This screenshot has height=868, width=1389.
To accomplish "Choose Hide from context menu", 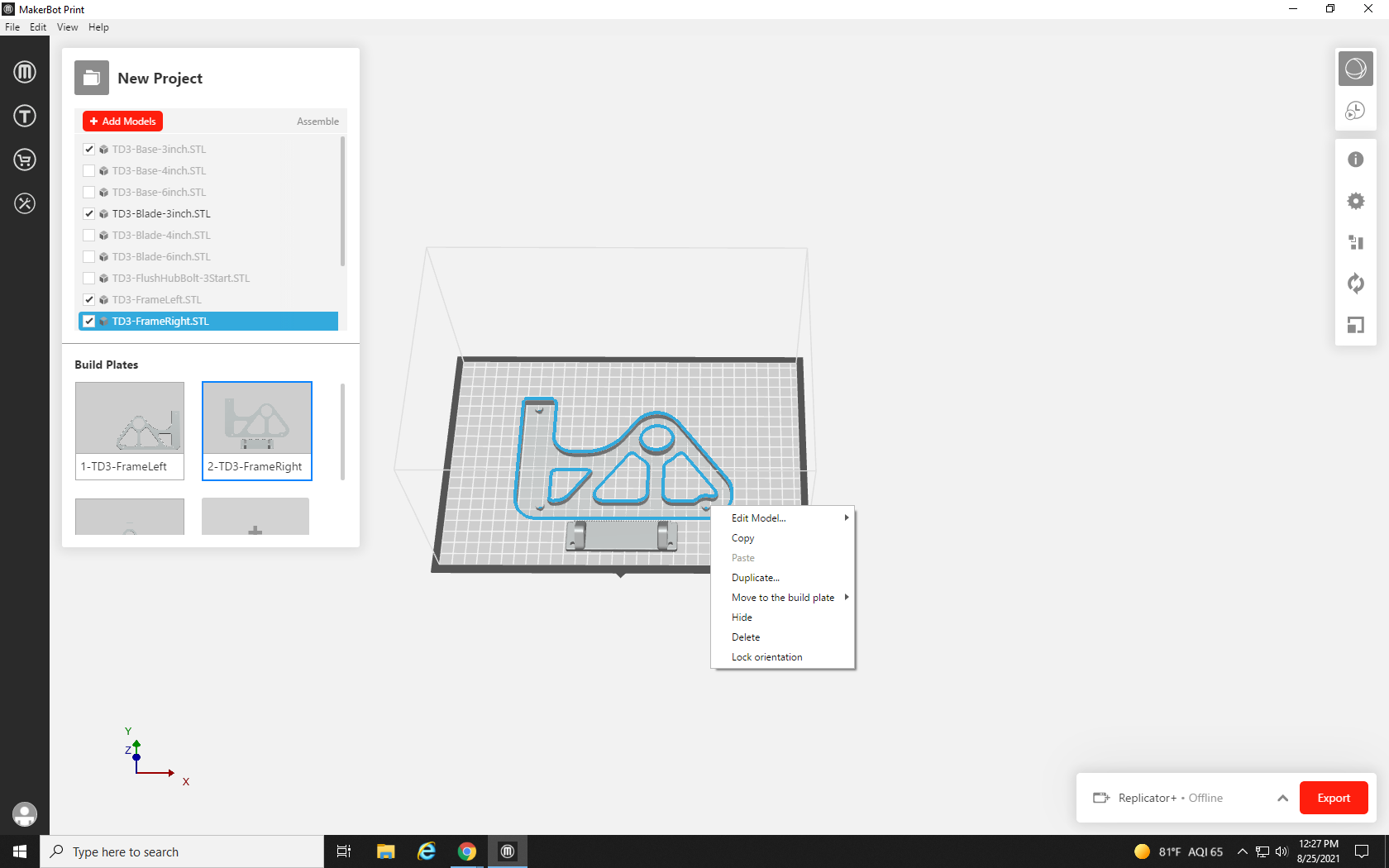I will (783, 618).
